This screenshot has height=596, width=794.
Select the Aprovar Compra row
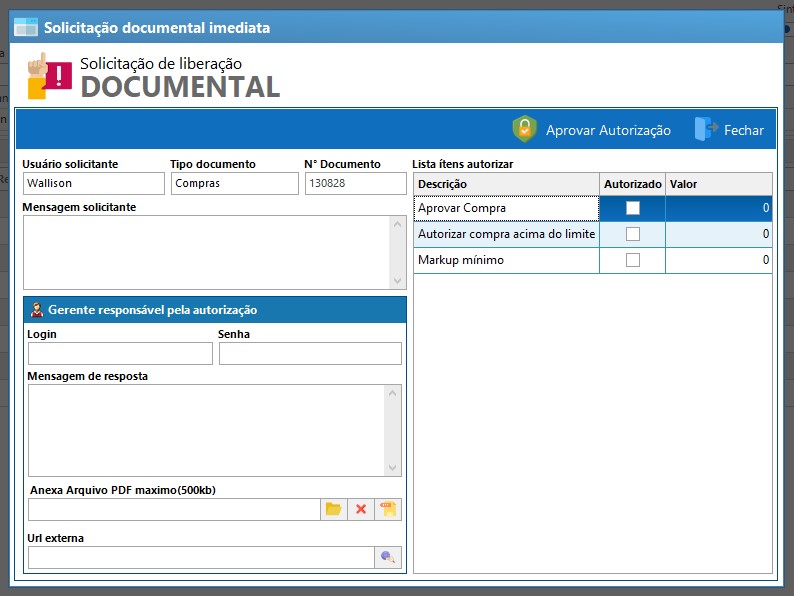[506, 208]
